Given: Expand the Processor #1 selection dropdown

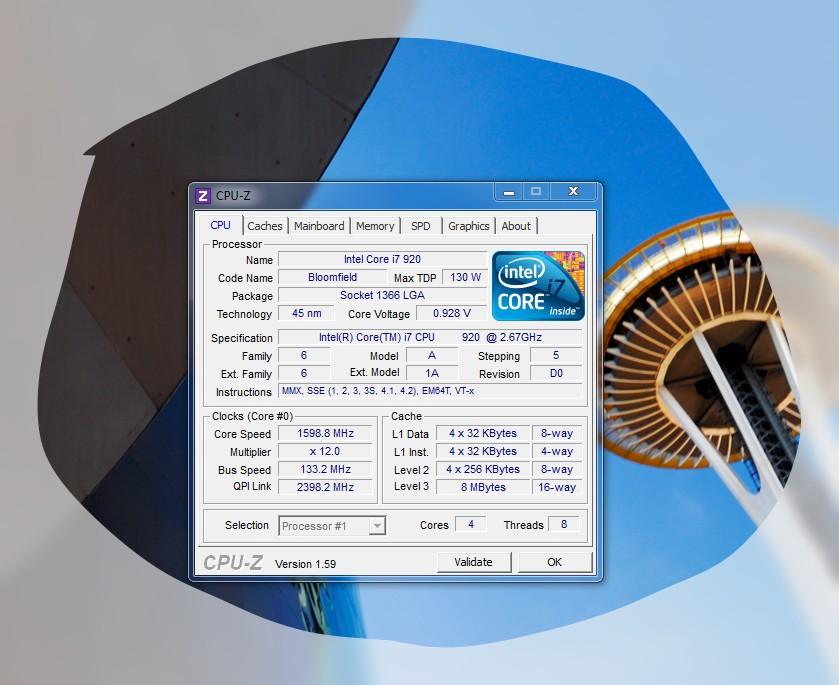Looking at the screenshot, I should coord(377,526).
